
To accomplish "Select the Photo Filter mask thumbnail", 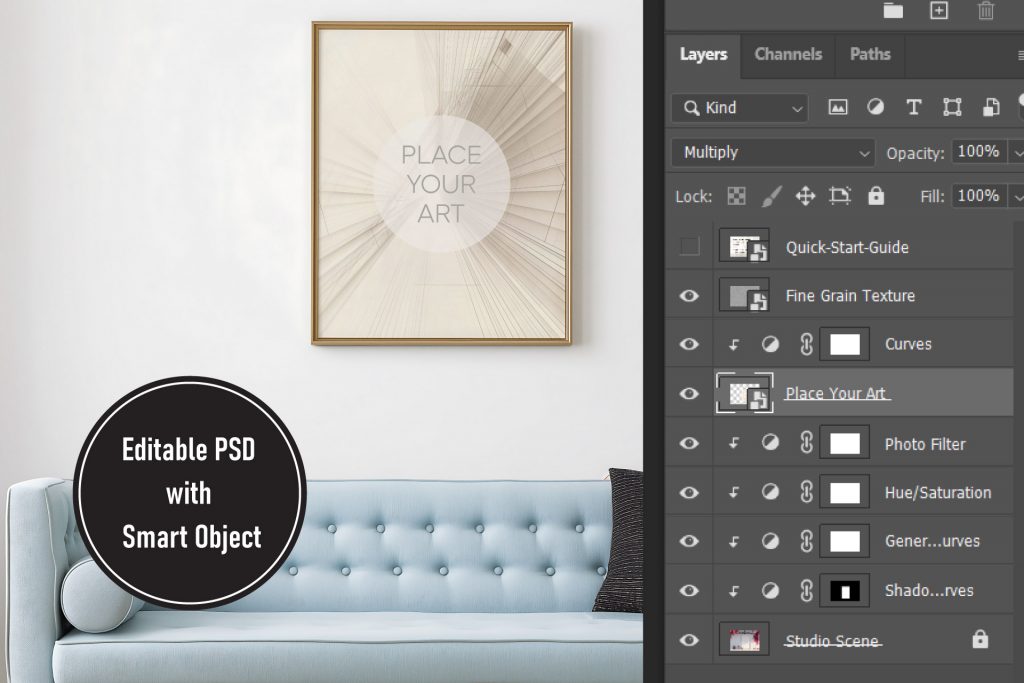I will [844, 443].
